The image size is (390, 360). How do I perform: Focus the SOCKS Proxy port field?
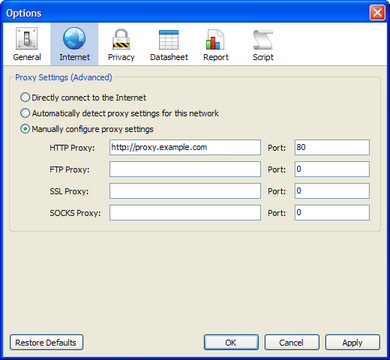[332, 213]
